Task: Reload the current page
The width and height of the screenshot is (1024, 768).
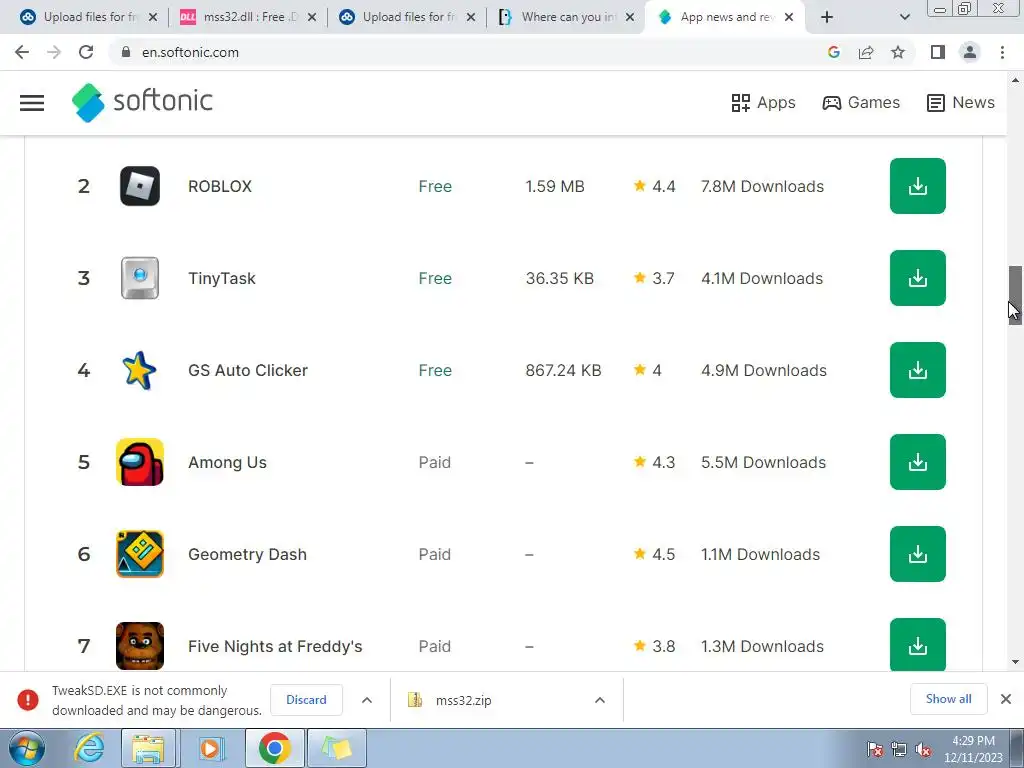Action: coord(86,52)
